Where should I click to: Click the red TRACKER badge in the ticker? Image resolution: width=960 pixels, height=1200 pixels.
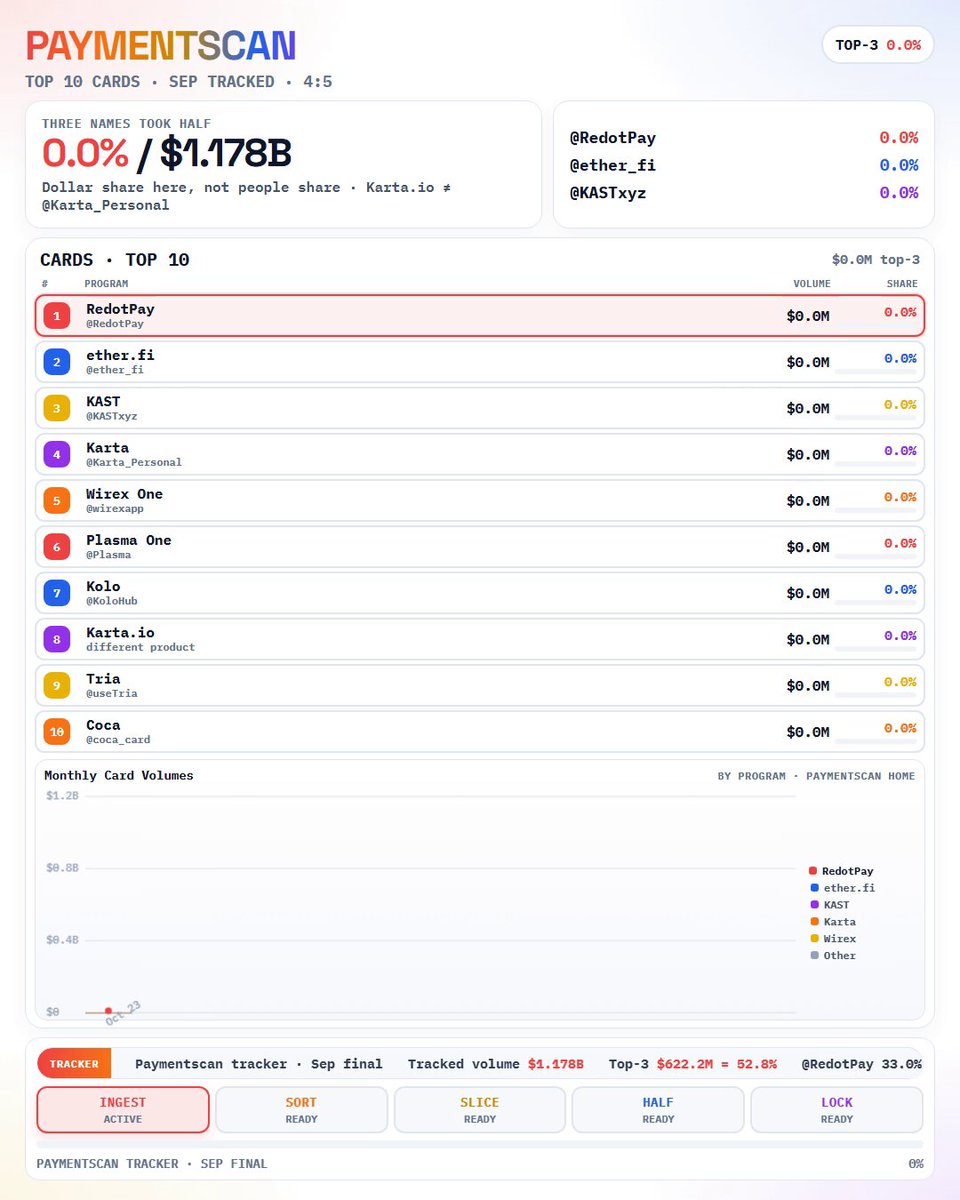[74, 1064]
